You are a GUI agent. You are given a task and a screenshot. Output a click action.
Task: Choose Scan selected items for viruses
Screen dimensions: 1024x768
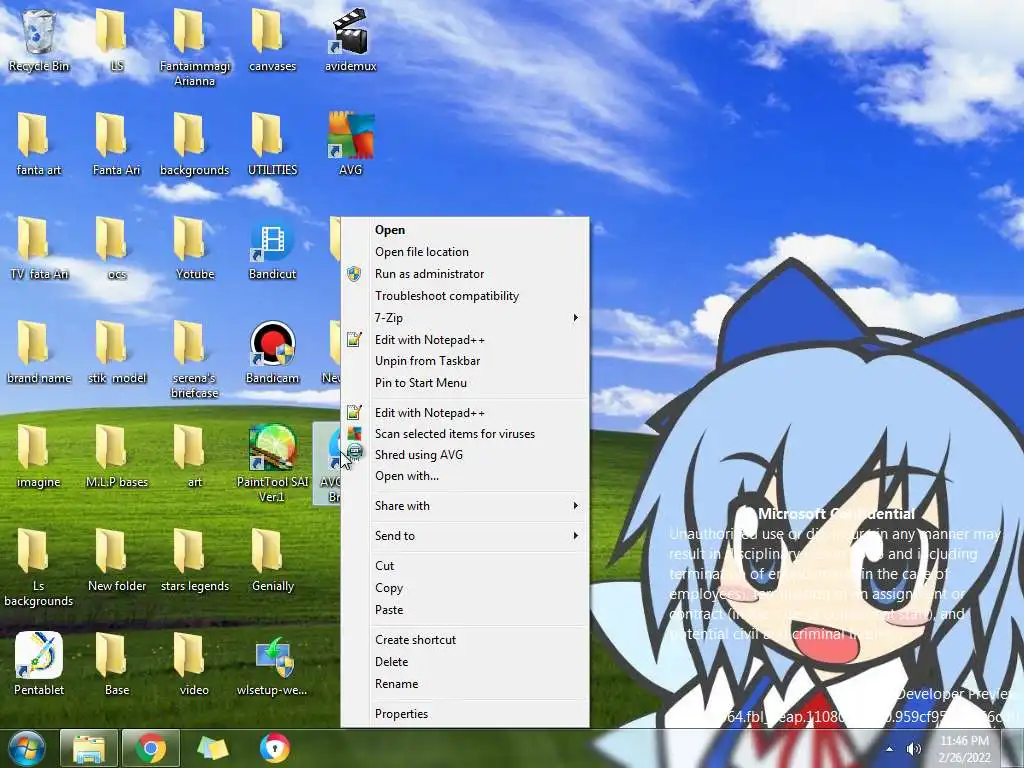click(x=465, y=434)
